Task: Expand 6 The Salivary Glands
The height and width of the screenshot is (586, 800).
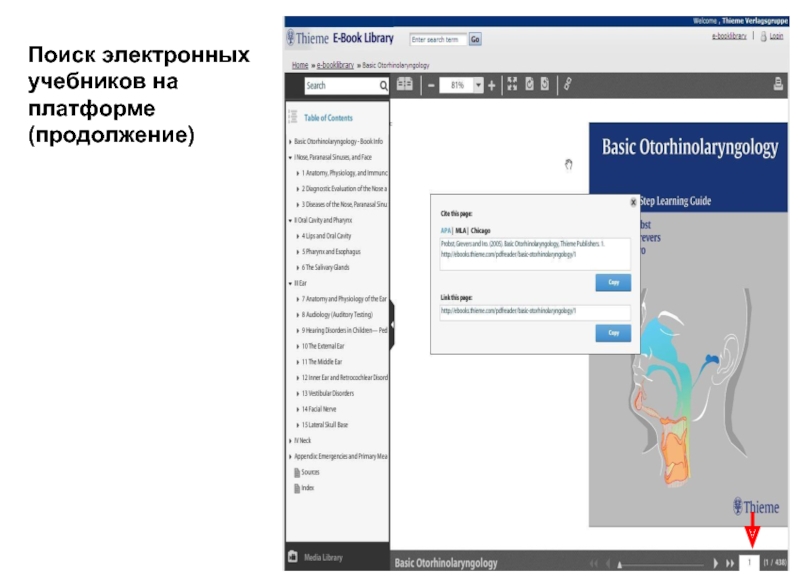Action: point(298,268)
